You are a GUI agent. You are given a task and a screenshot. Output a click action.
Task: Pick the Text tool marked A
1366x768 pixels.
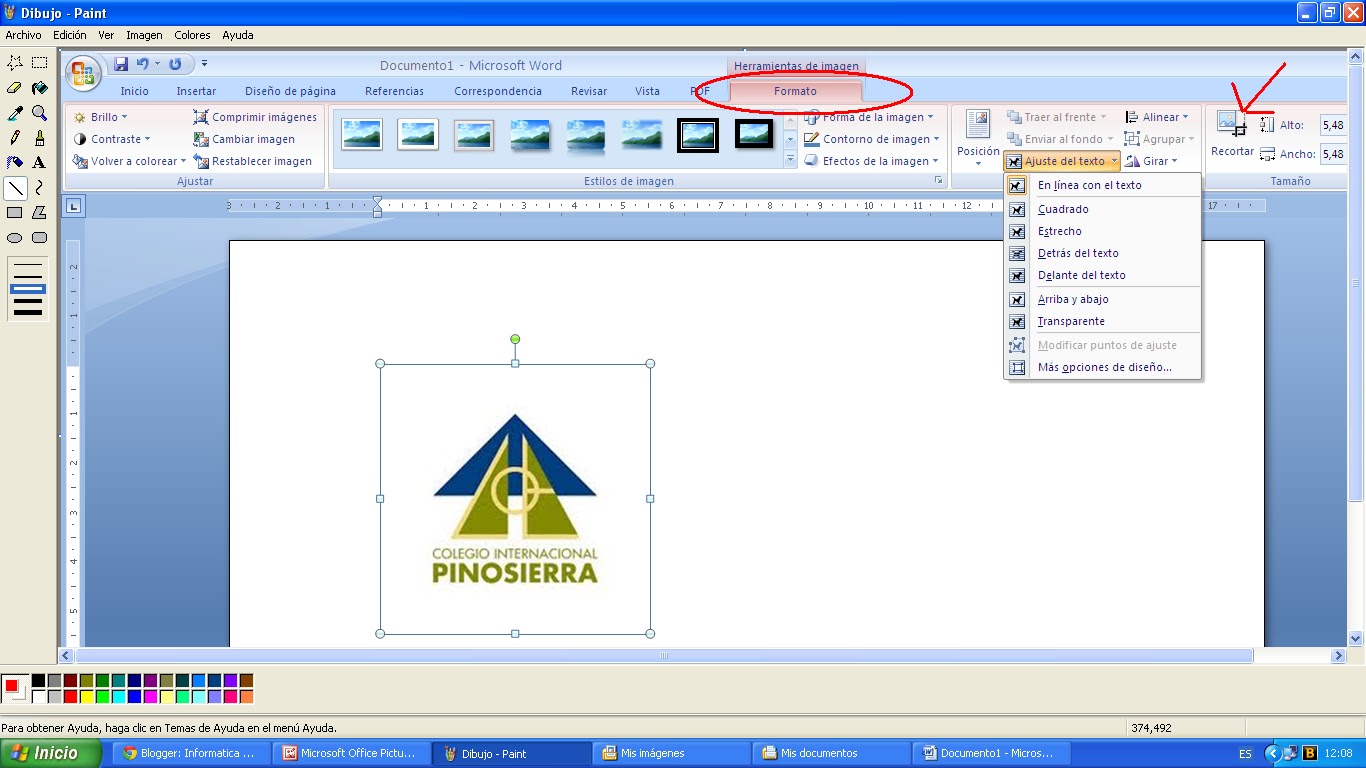(x=40, y=162)
